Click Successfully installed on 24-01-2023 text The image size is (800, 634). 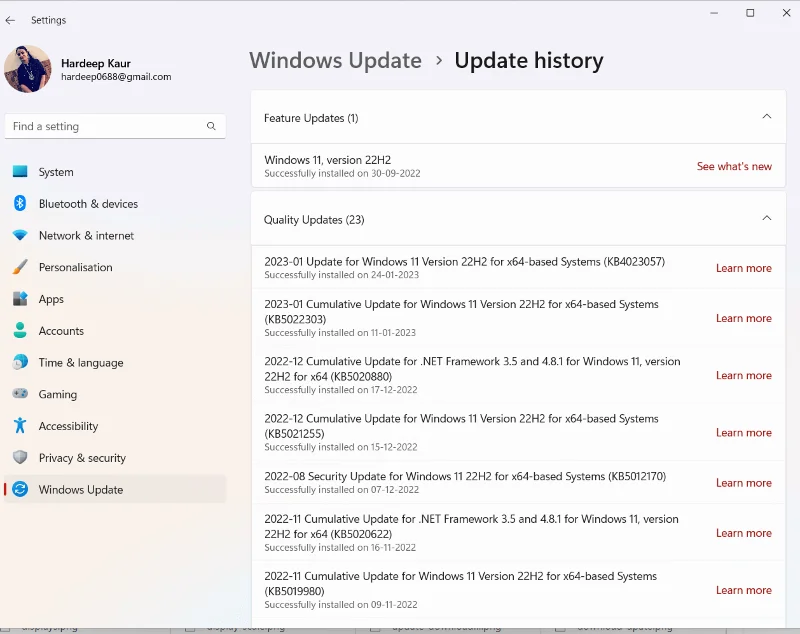[x=341, y=275]
